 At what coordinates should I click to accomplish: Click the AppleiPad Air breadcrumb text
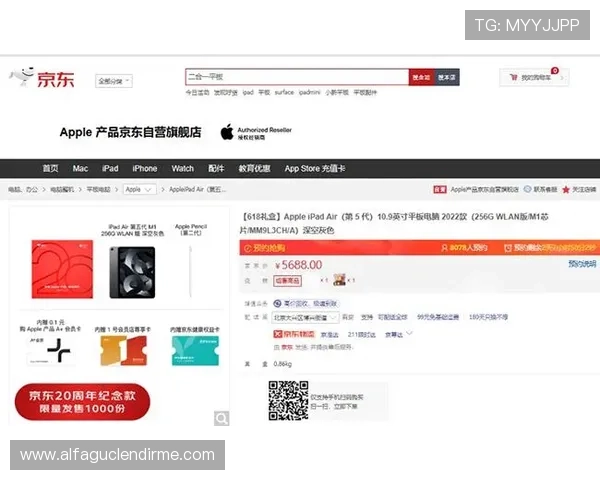(197, 189)
